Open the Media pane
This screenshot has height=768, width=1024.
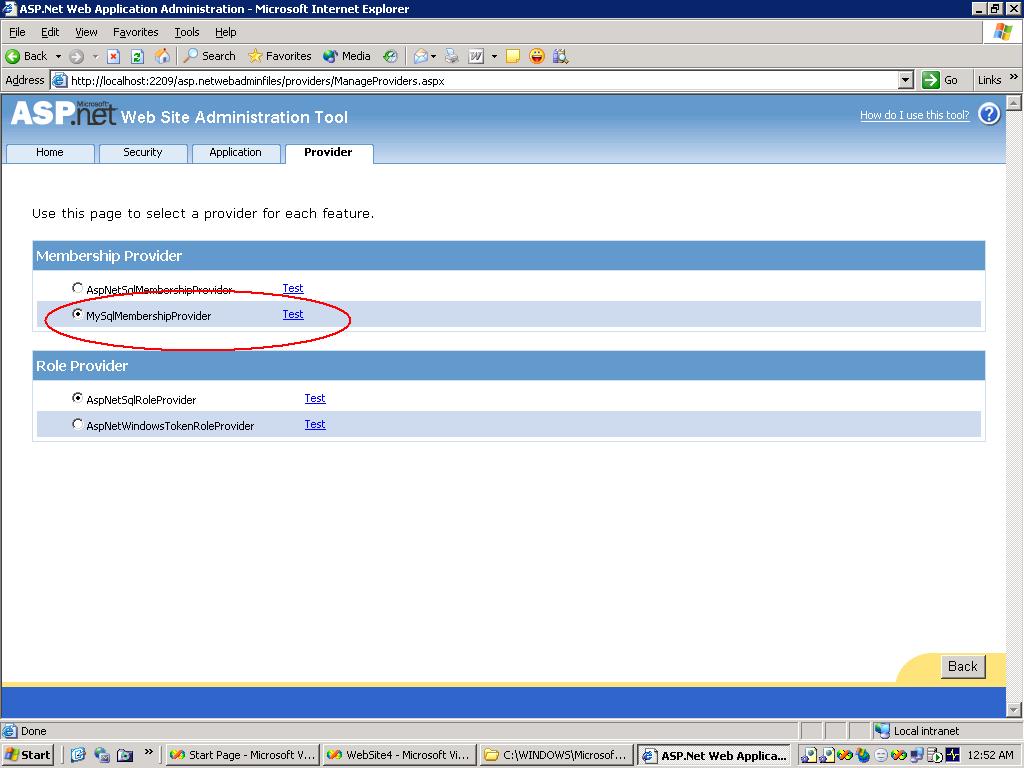[x=347, y=56]
